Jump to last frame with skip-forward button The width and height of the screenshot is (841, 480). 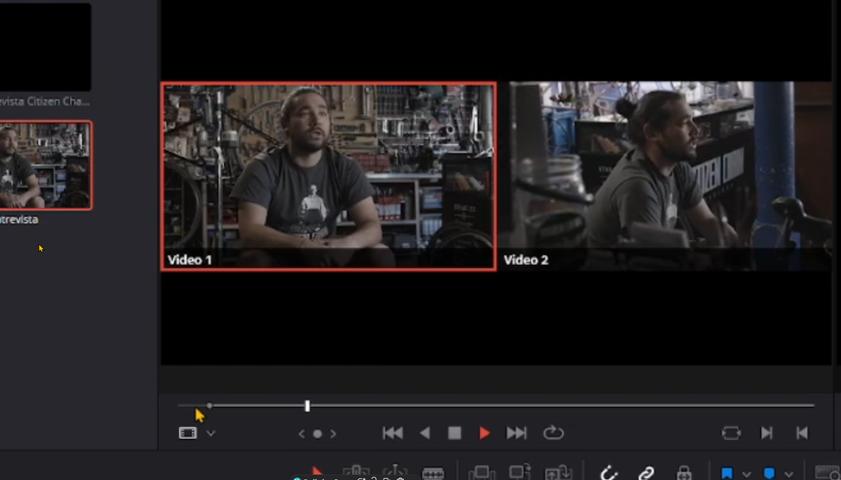click(x=516, y=433)
